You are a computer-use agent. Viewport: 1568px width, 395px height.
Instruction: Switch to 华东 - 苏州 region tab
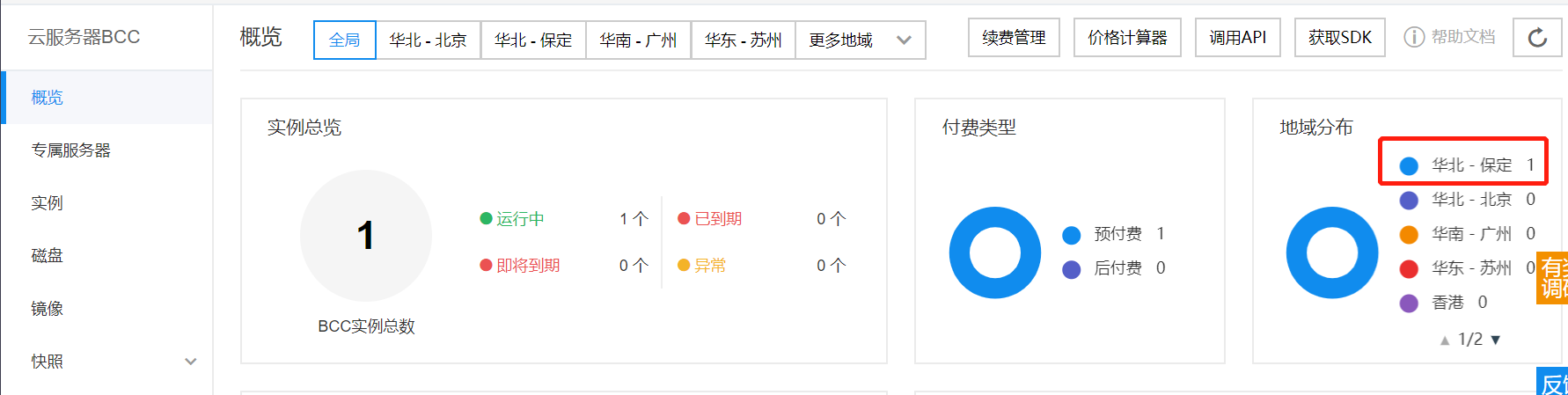click(x=743, y=40)
